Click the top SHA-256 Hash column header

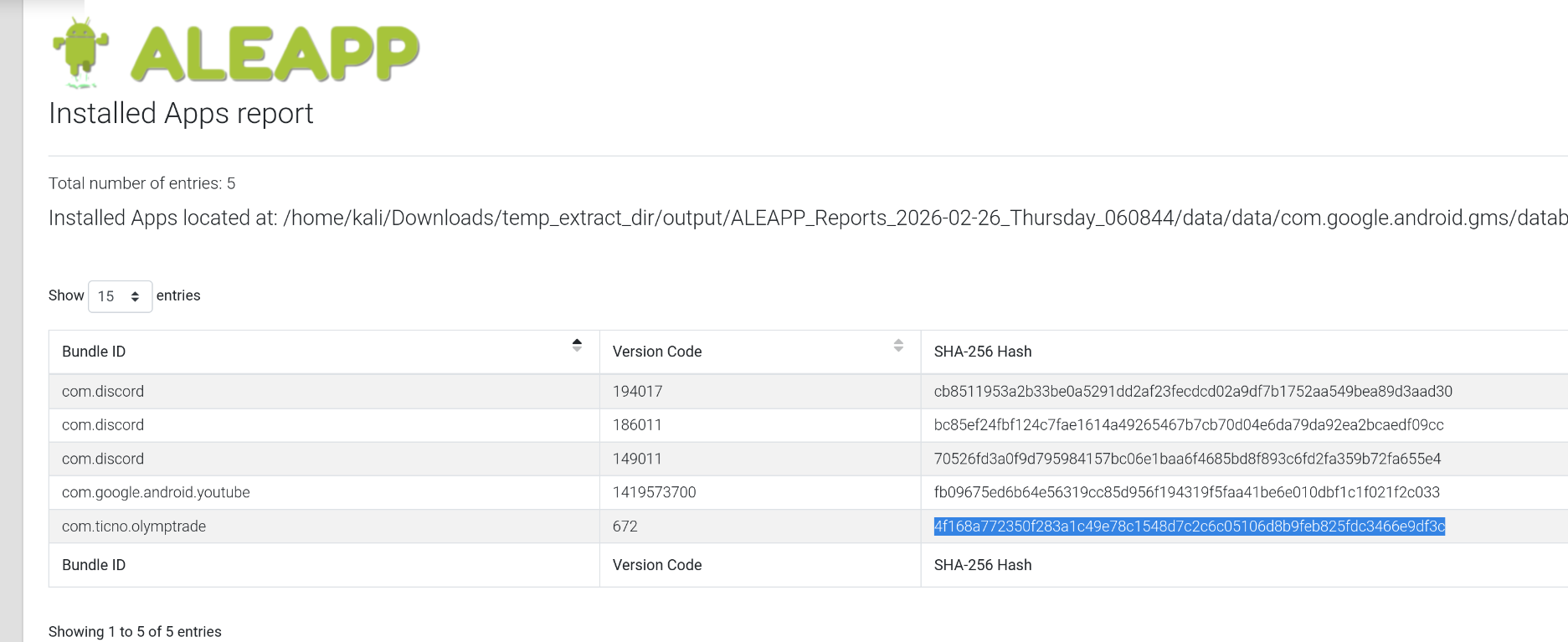point(983,352)
